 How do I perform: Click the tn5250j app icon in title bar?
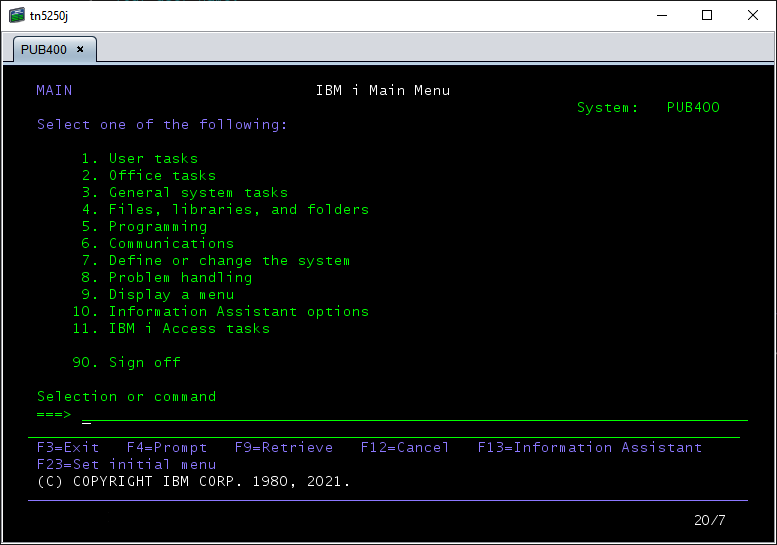click(16, 15)
